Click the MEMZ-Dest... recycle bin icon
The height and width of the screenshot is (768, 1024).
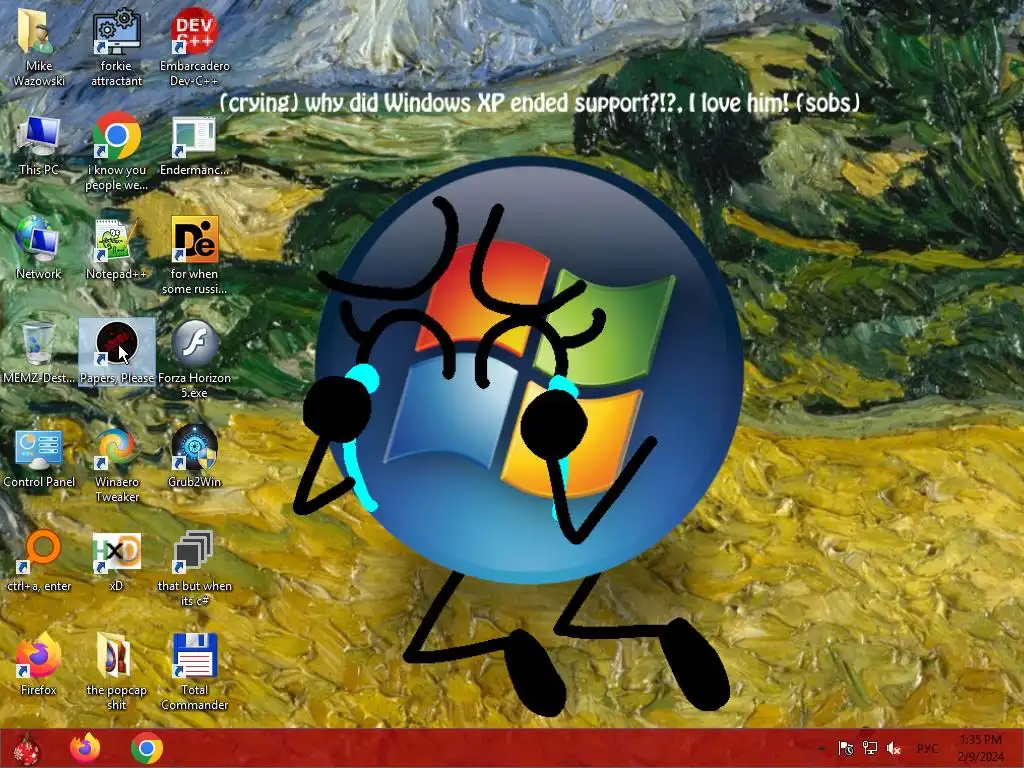39,353
